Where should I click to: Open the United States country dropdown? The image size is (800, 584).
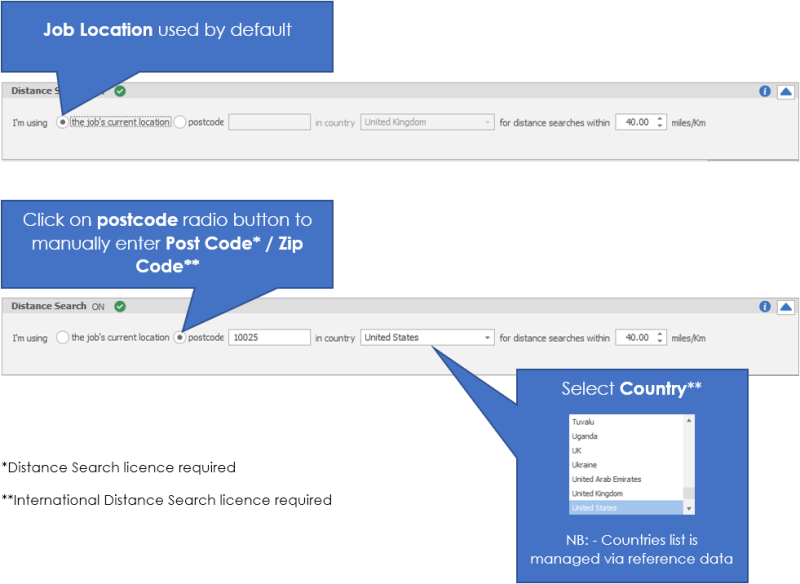pos(427,338)
